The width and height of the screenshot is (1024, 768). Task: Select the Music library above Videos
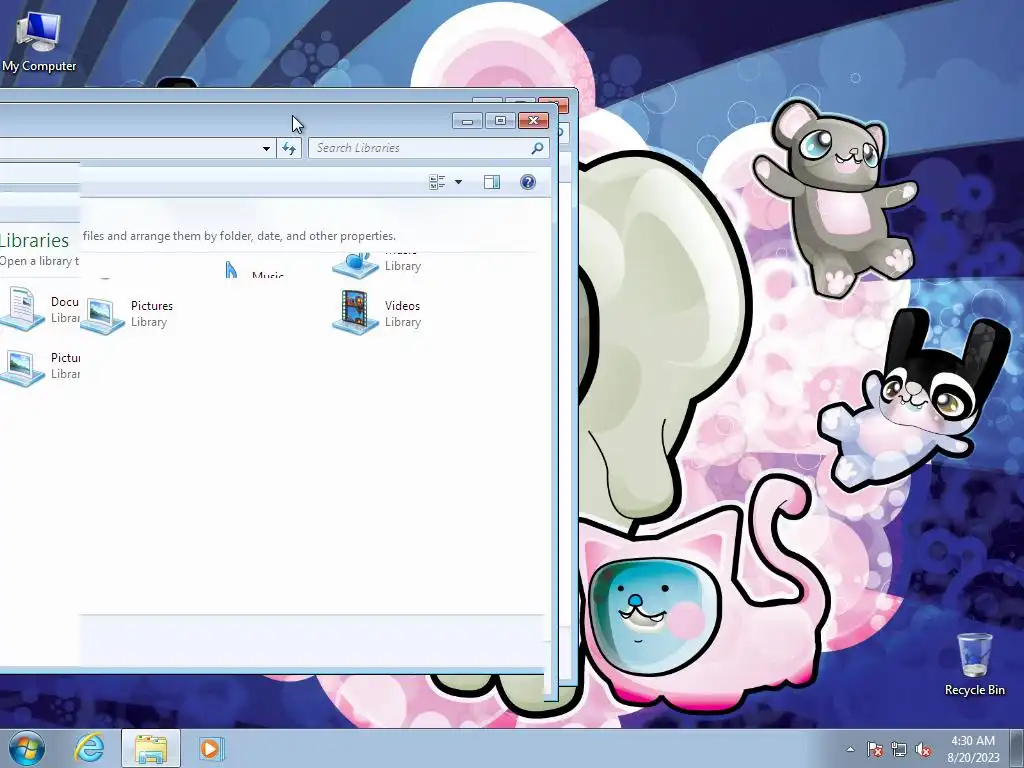tap(377, 263)
